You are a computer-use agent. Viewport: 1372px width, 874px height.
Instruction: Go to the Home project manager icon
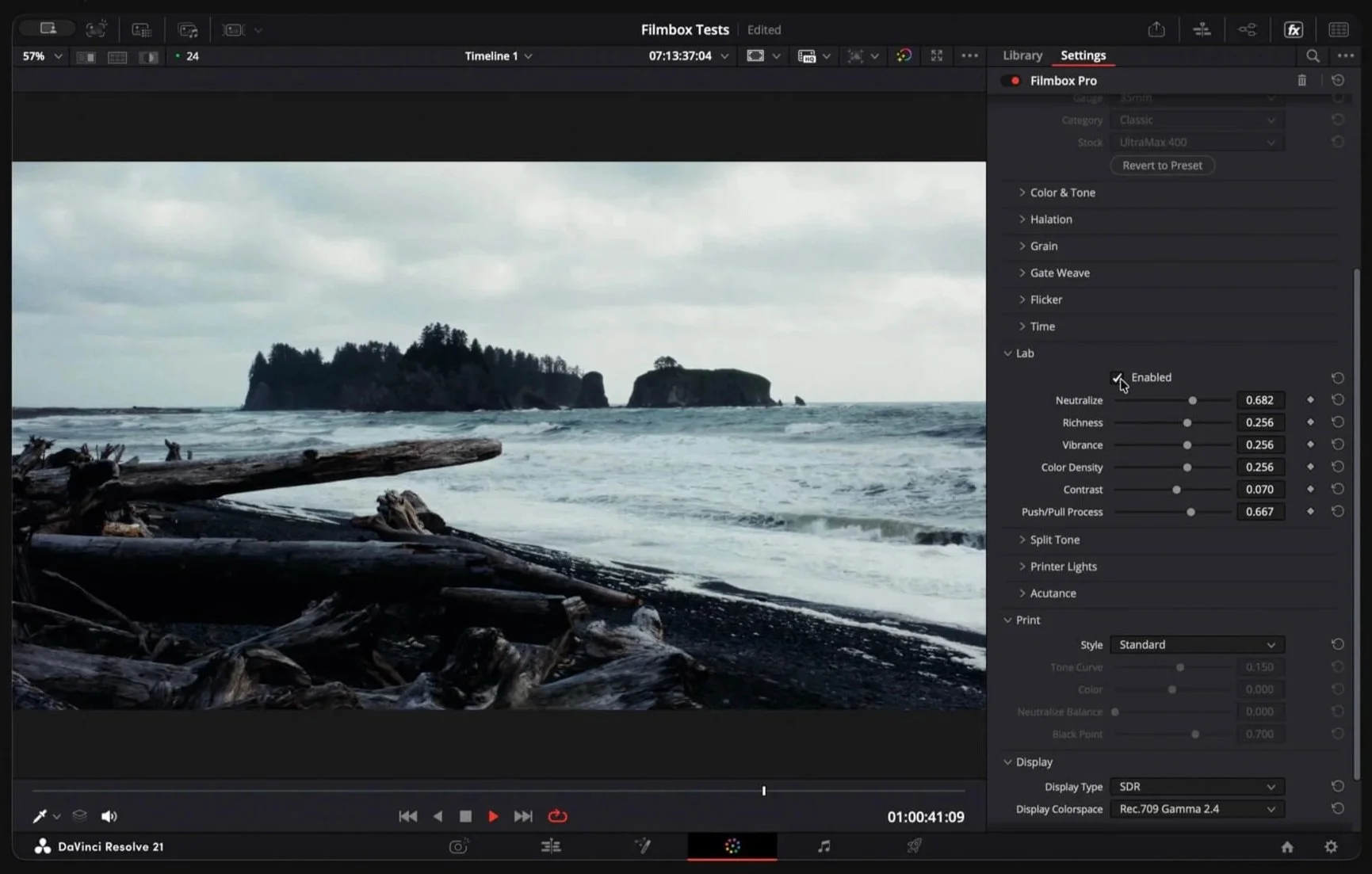(x=1287, y=847)
